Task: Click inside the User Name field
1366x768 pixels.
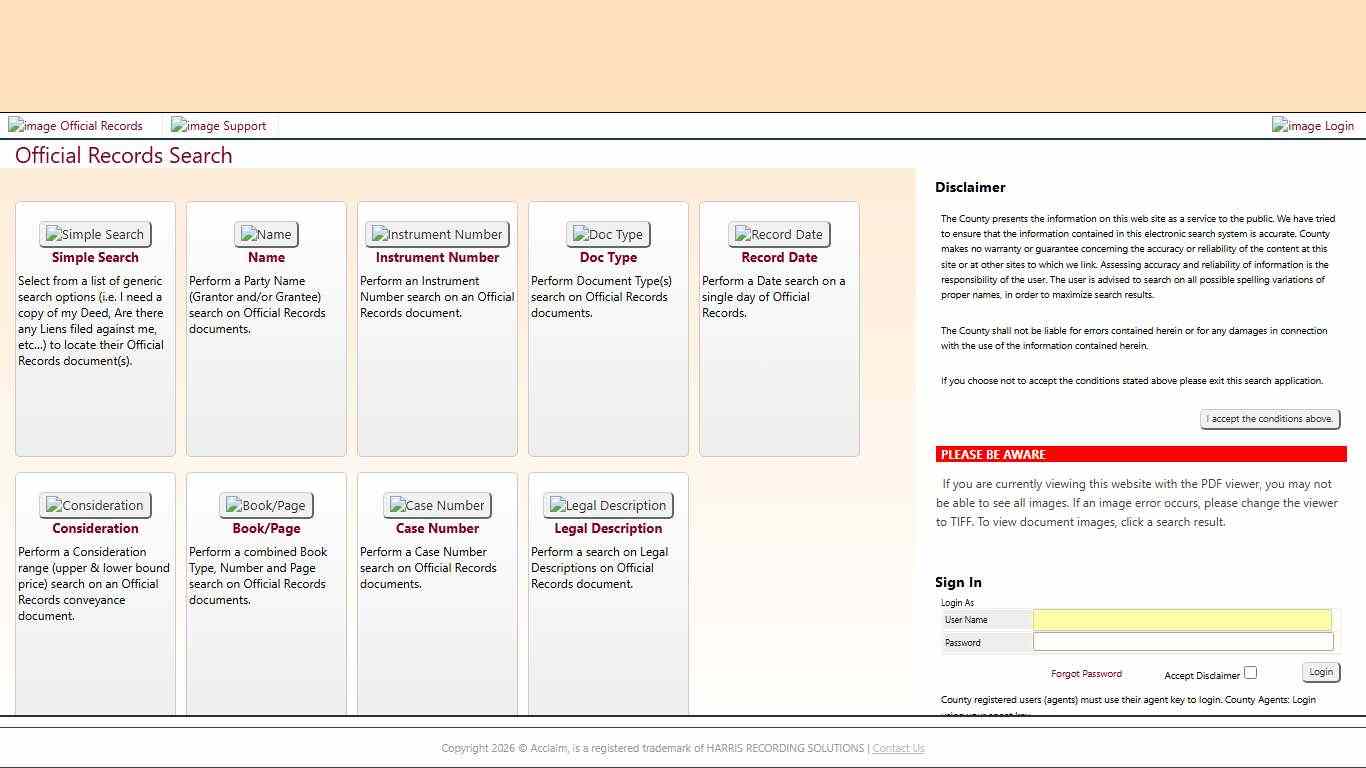Action: (x=1183, y=619)
